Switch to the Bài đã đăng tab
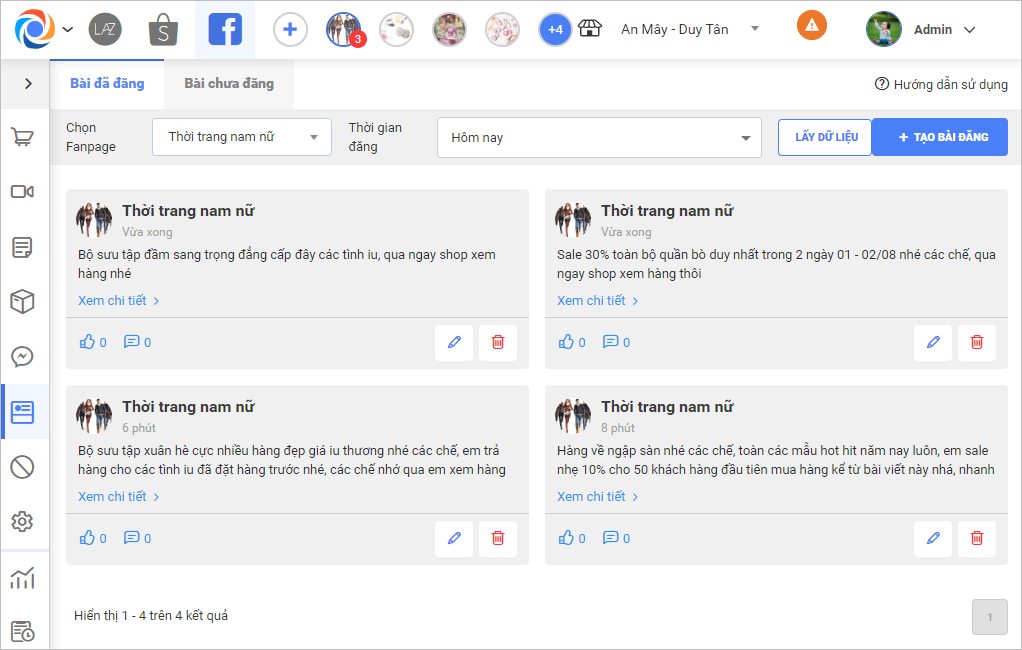Viewport: 1022px width, 650px height. tap(107, 83)
